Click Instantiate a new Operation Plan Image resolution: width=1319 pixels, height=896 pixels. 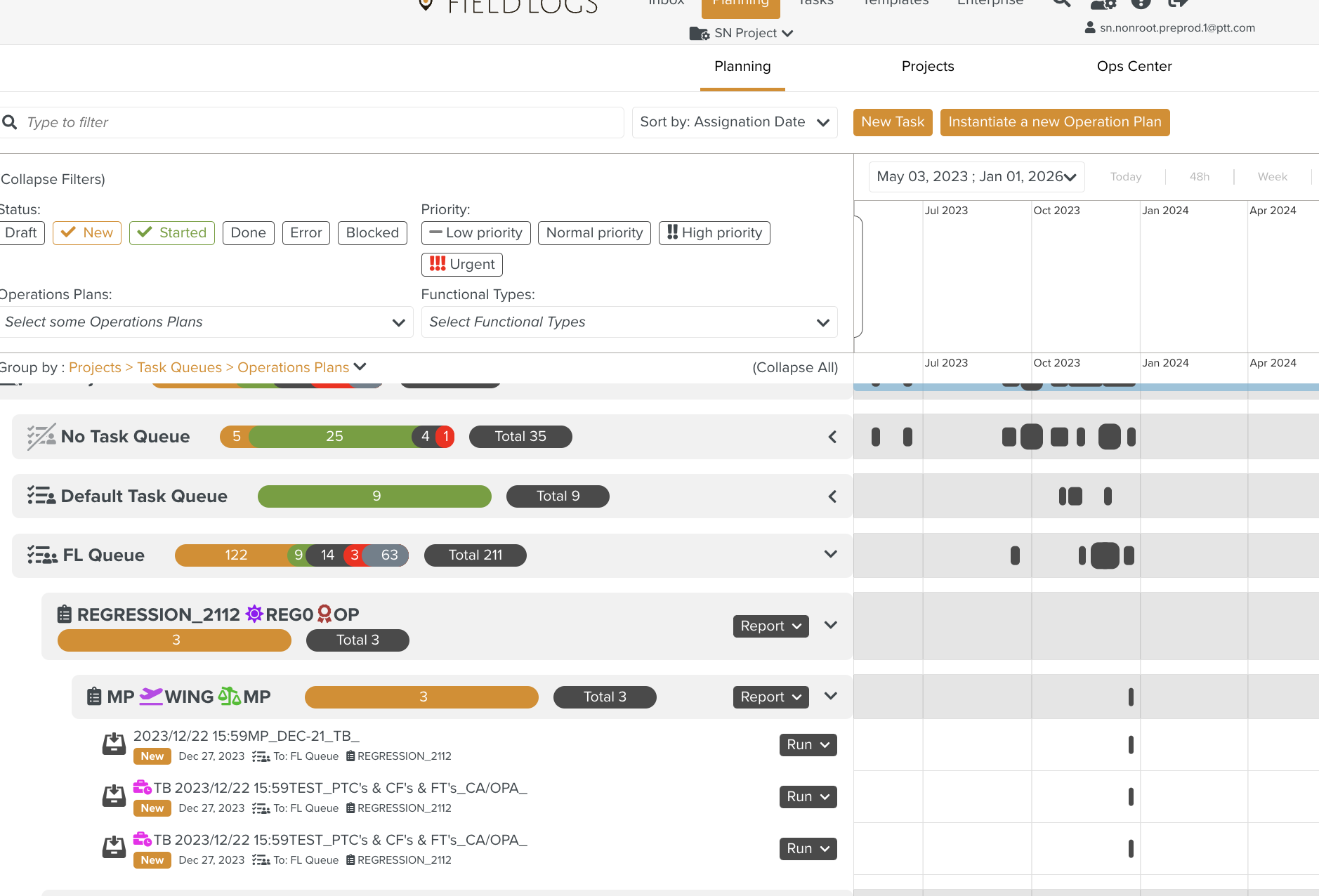(1054, 122)
